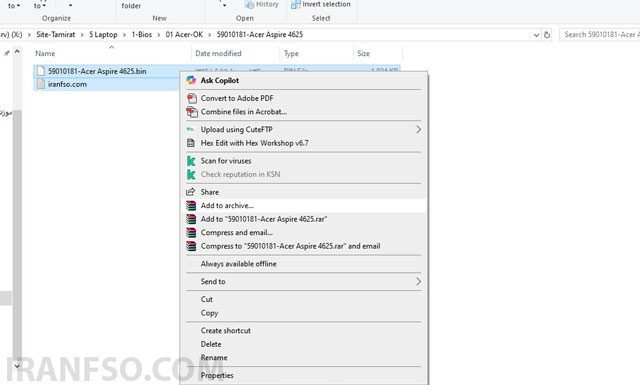
Task: Click the file icon of iranfso.com
Action: [x=40, y=84]
